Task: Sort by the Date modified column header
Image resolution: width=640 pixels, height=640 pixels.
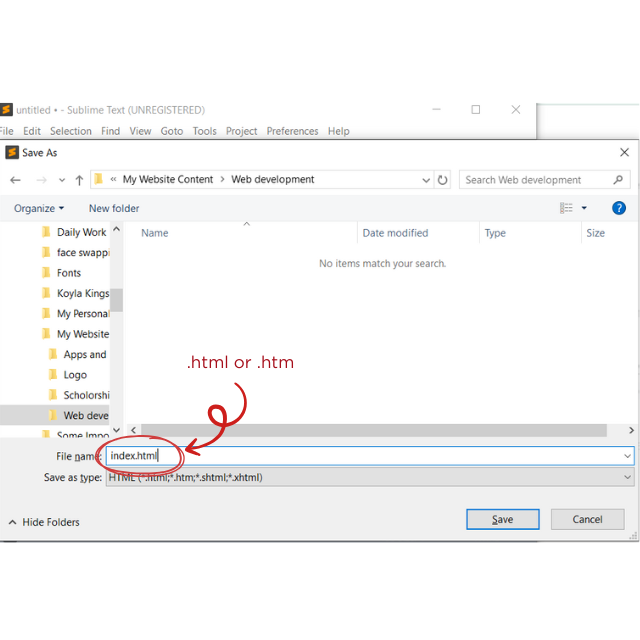Action: (x=395, y=233)
